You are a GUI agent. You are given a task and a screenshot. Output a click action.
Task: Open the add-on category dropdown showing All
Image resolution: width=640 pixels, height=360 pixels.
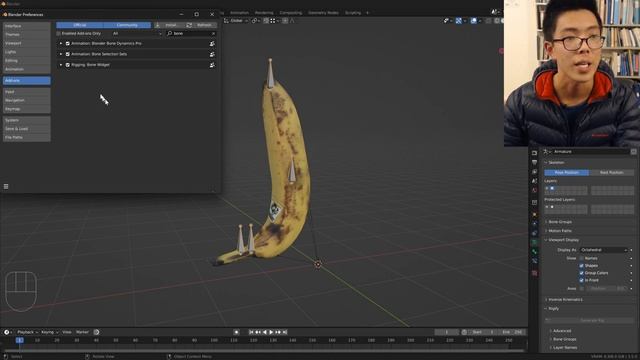137,33
